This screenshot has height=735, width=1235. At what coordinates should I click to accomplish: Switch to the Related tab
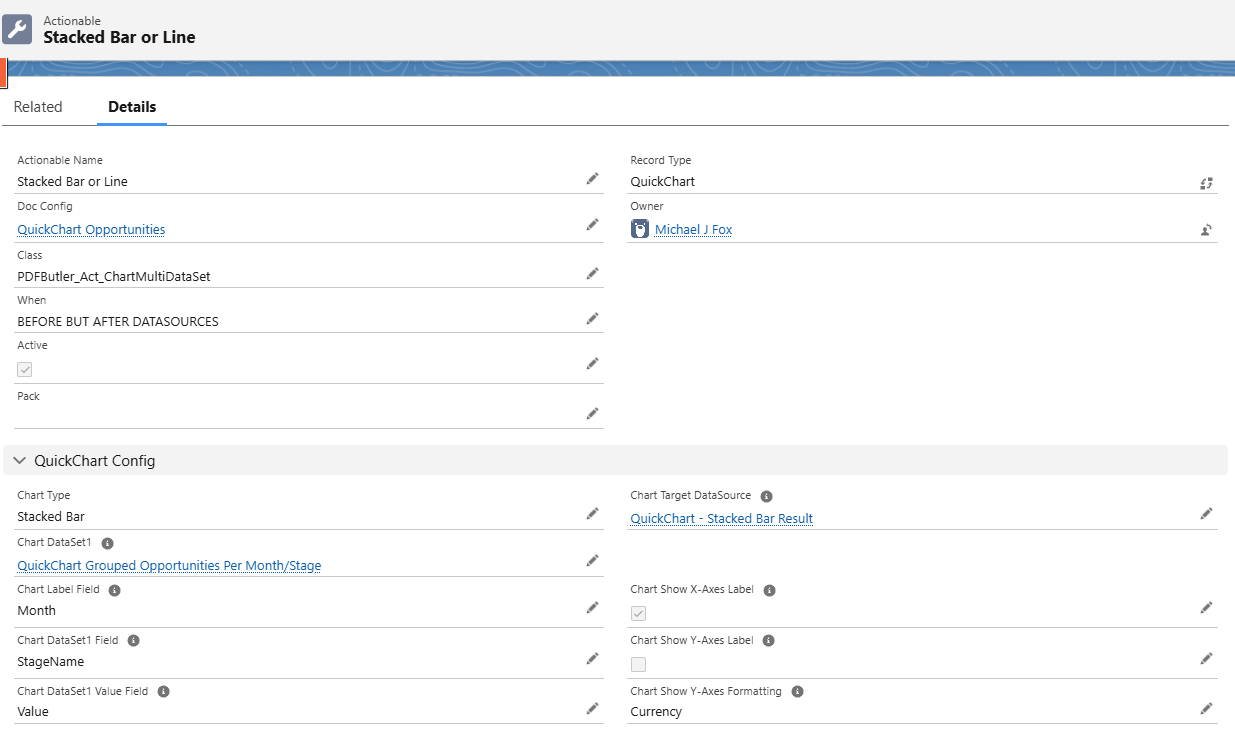pyautogui.click(x=38, y=107)
